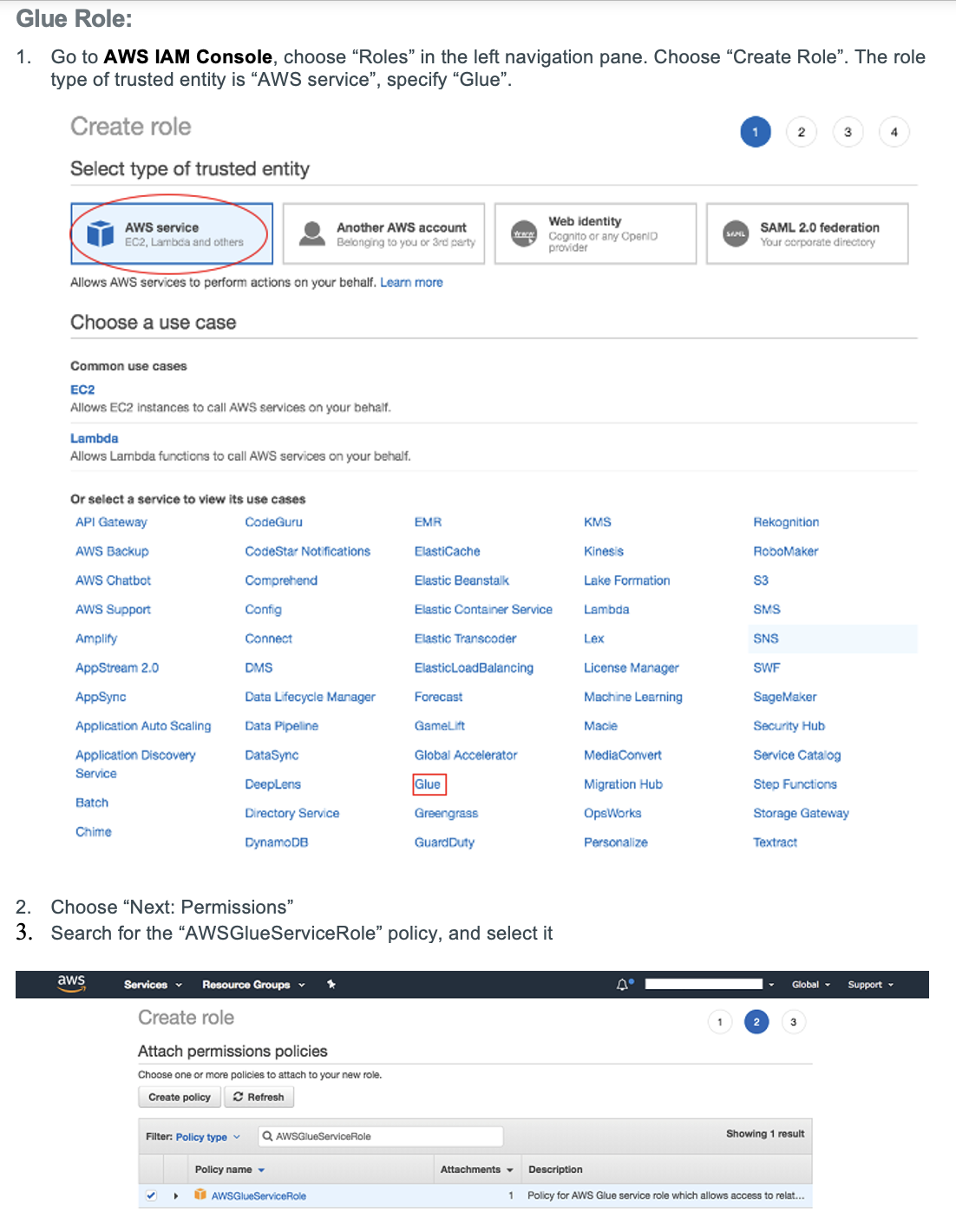
Task: Click the orange policy icon beside AWSGlueServiceRole
Action: pos(200,1196)
